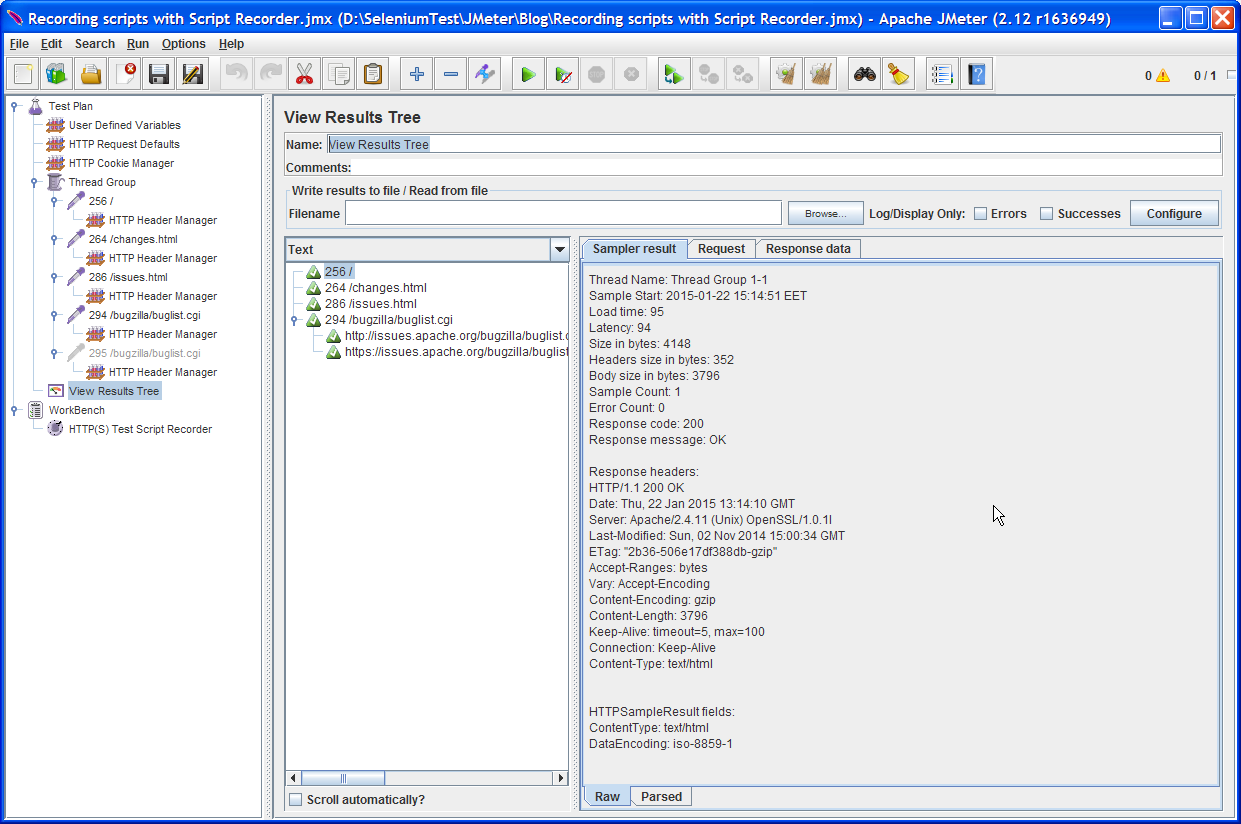
Task: Click the Undo arrow icon
Action: coord(237,74)
